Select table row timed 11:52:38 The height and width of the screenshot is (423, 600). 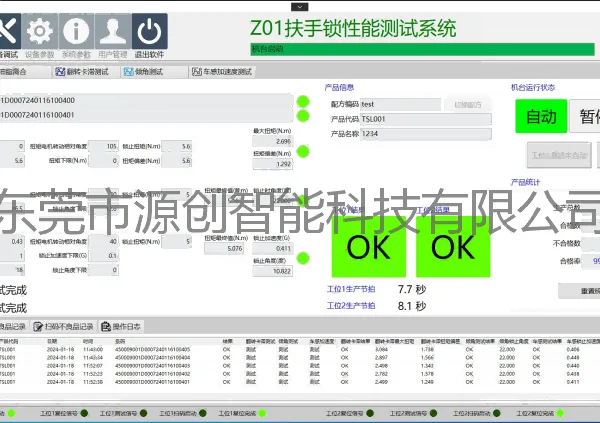point(300,382)
